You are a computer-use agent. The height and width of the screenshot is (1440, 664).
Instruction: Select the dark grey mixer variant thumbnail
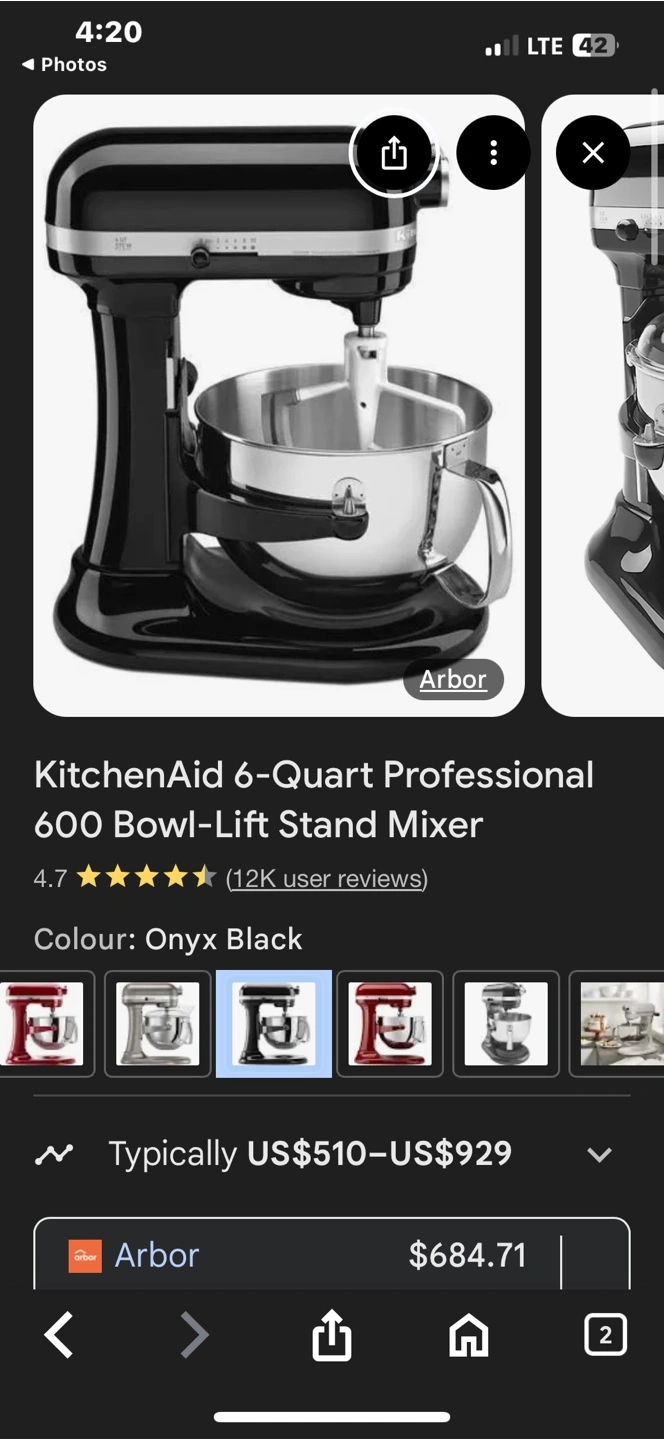coord(506,1024)
